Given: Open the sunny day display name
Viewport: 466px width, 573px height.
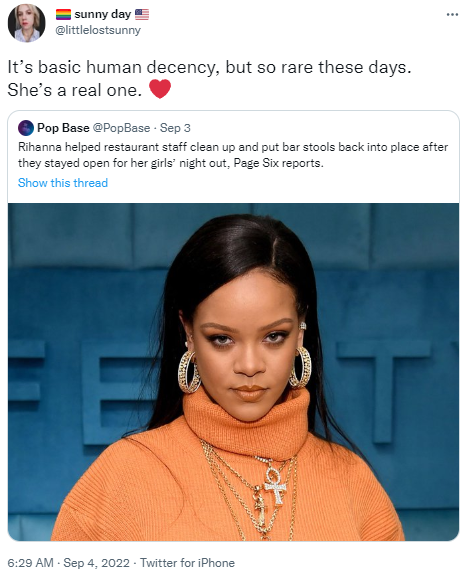Looking at the screenshot, I should [103, 14].
